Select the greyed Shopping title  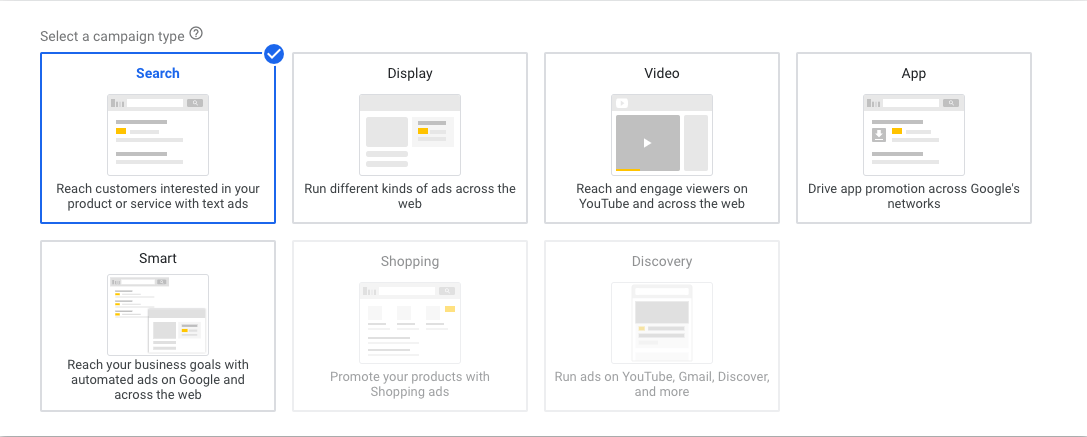(x=410, y=262)
